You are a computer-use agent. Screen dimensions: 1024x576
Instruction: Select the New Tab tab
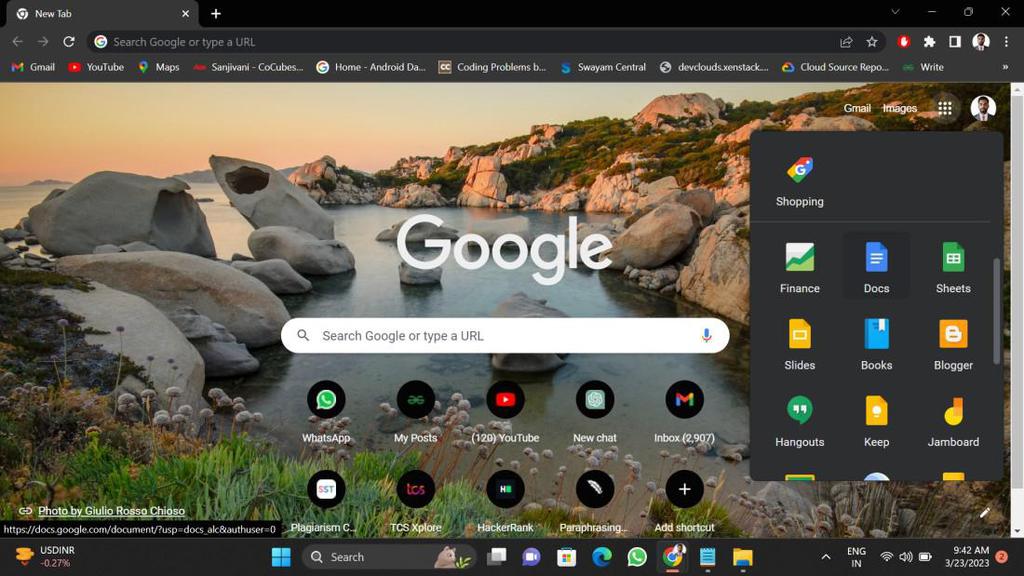click(x=101, y=14)
